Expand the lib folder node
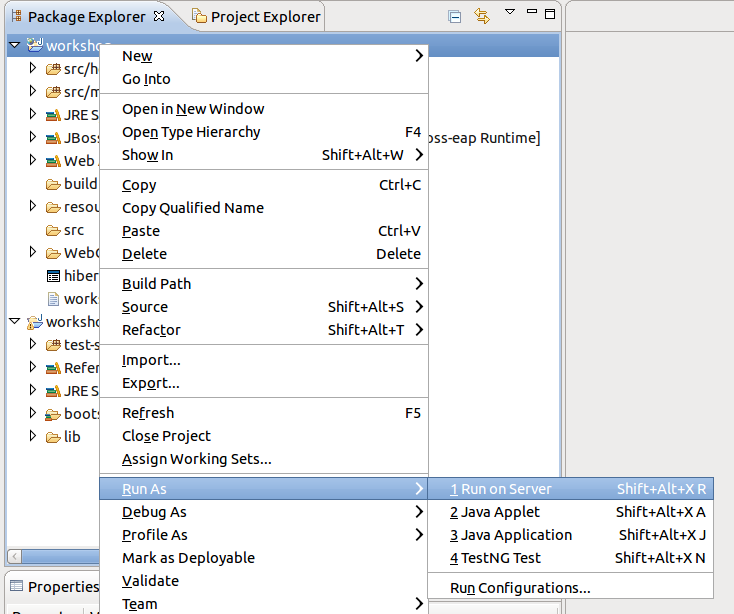Image resolution: width=734 pixels, height=614 pixels. pyautogui.click(x=32, y=437)
